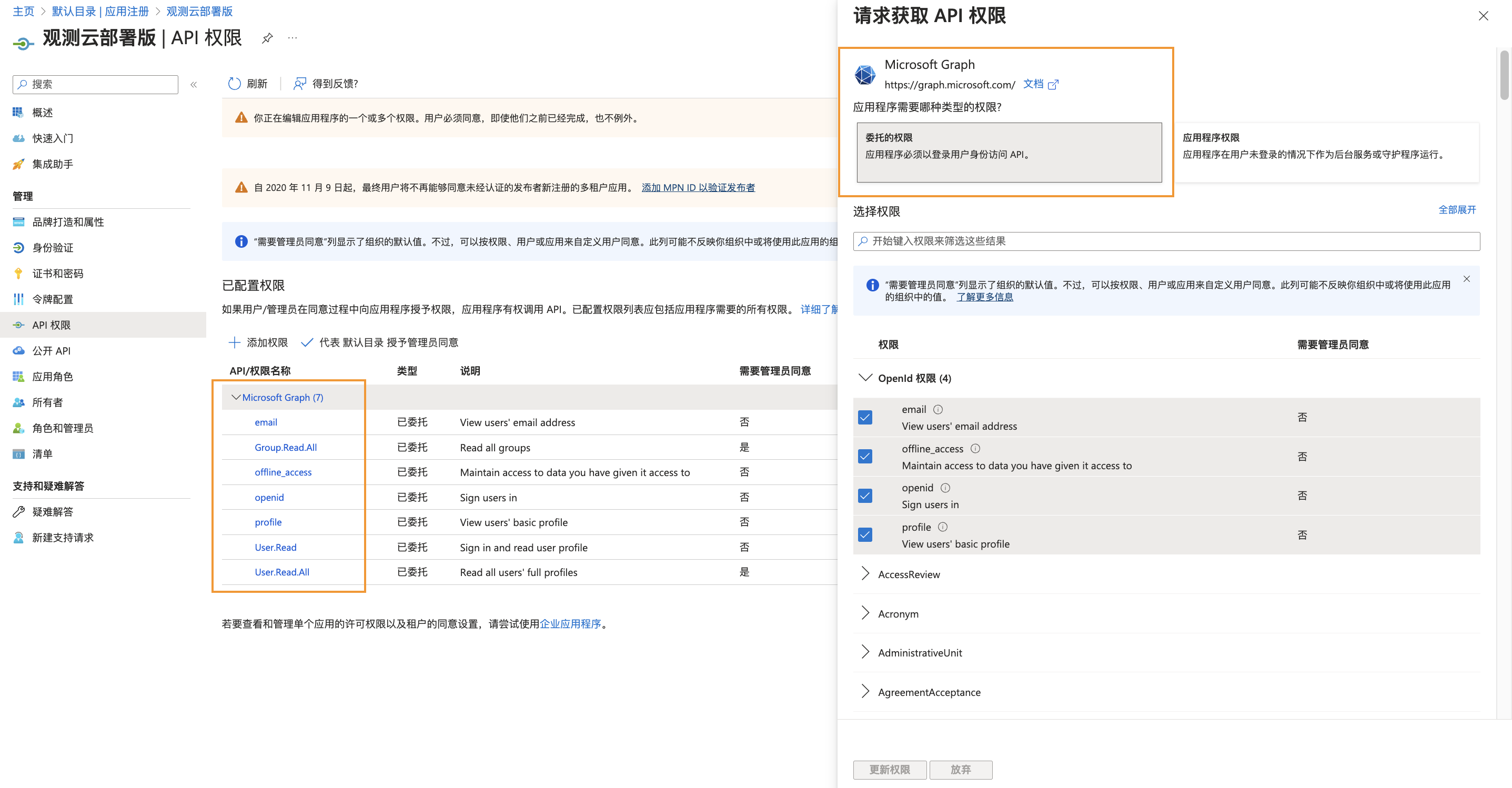This screenshot has width=1512, height=788.
Task: Uncheck the openid permission checkbox
Action: [865, 496]
